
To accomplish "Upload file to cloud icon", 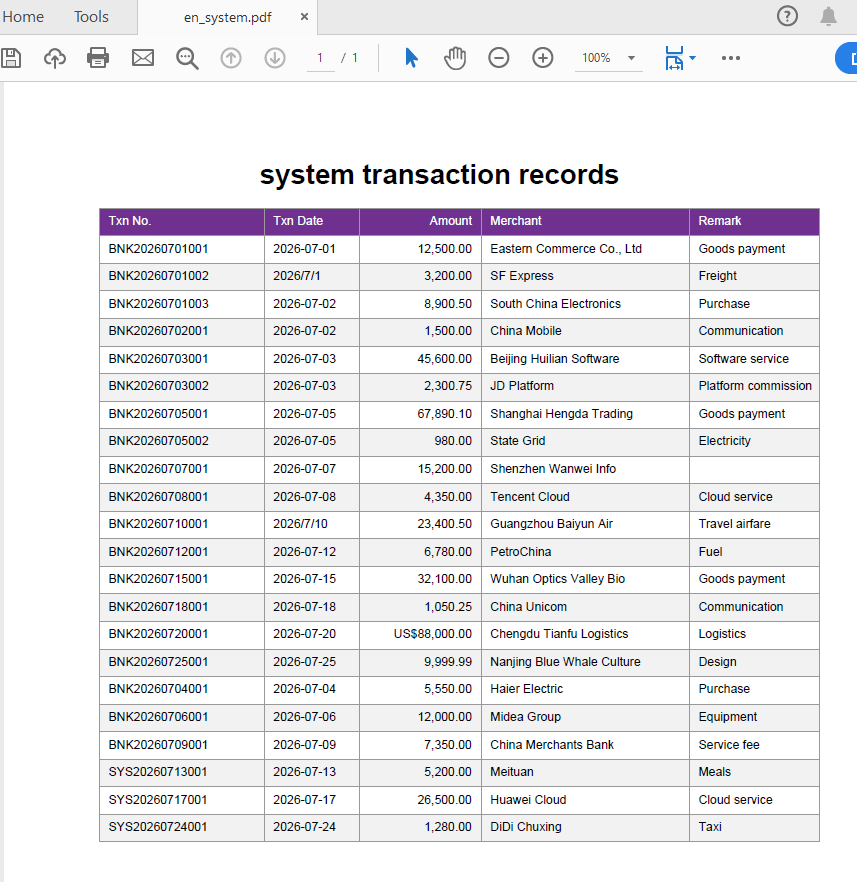I will (x=55, y=58).
